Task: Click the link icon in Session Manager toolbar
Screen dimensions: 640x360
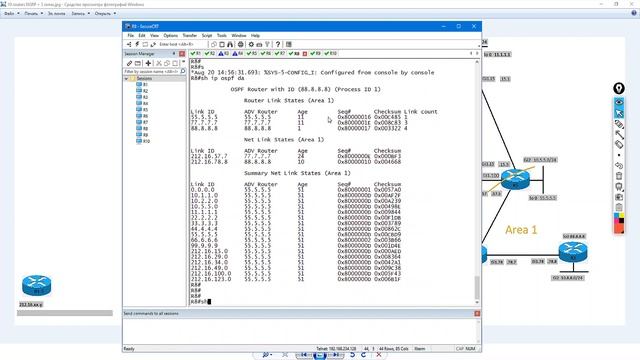Action: click(x=129, y=63)
